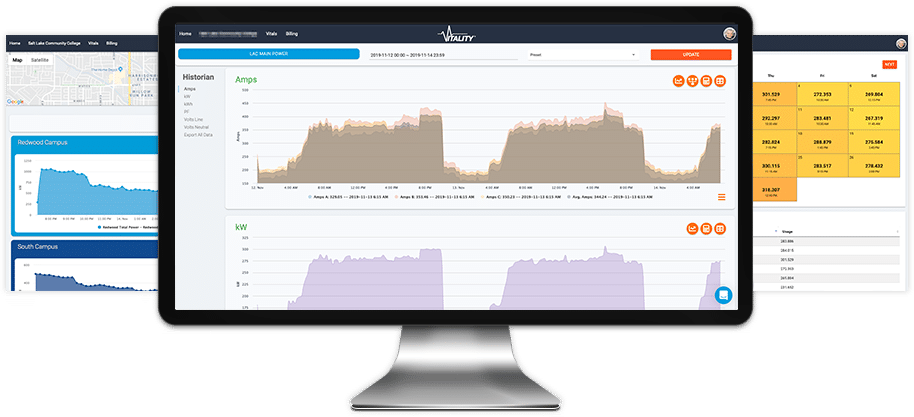Open the Amps chart hamburger menu
This screenshot has height=417, width=914.
(721, 197)
